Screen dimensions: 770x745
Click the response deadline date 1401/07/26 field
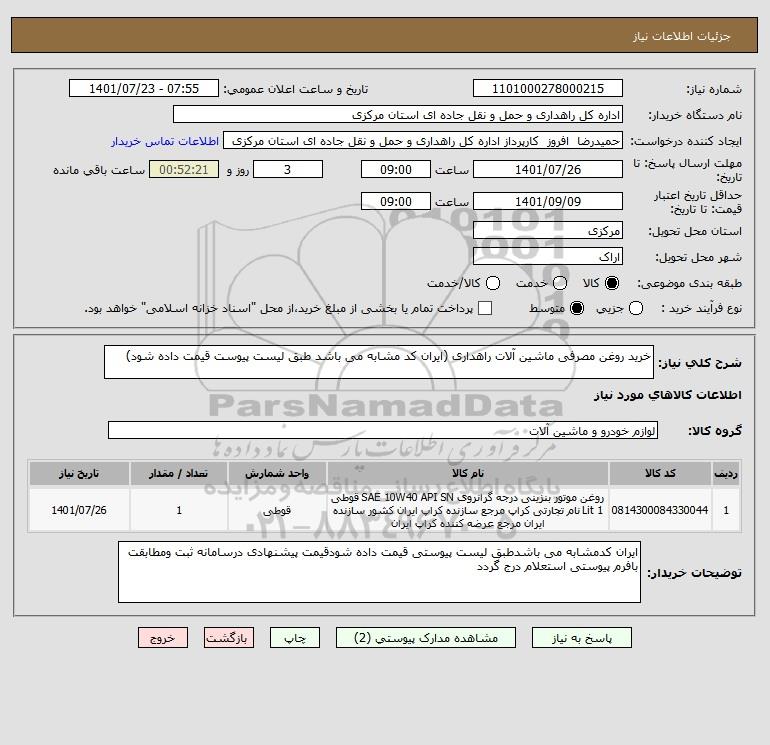(x=548, y=169)
